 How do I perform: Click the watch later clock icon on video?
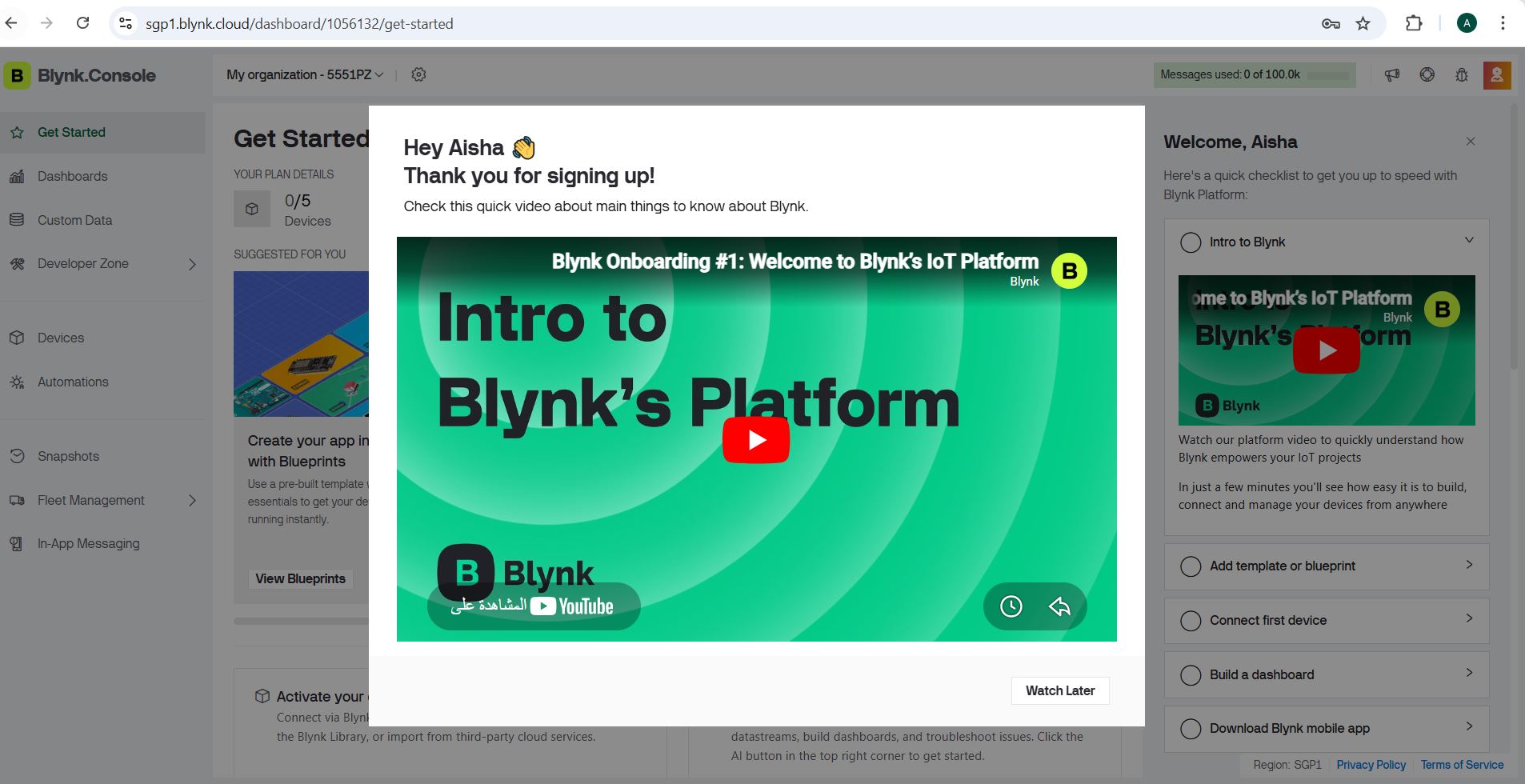1011,606
